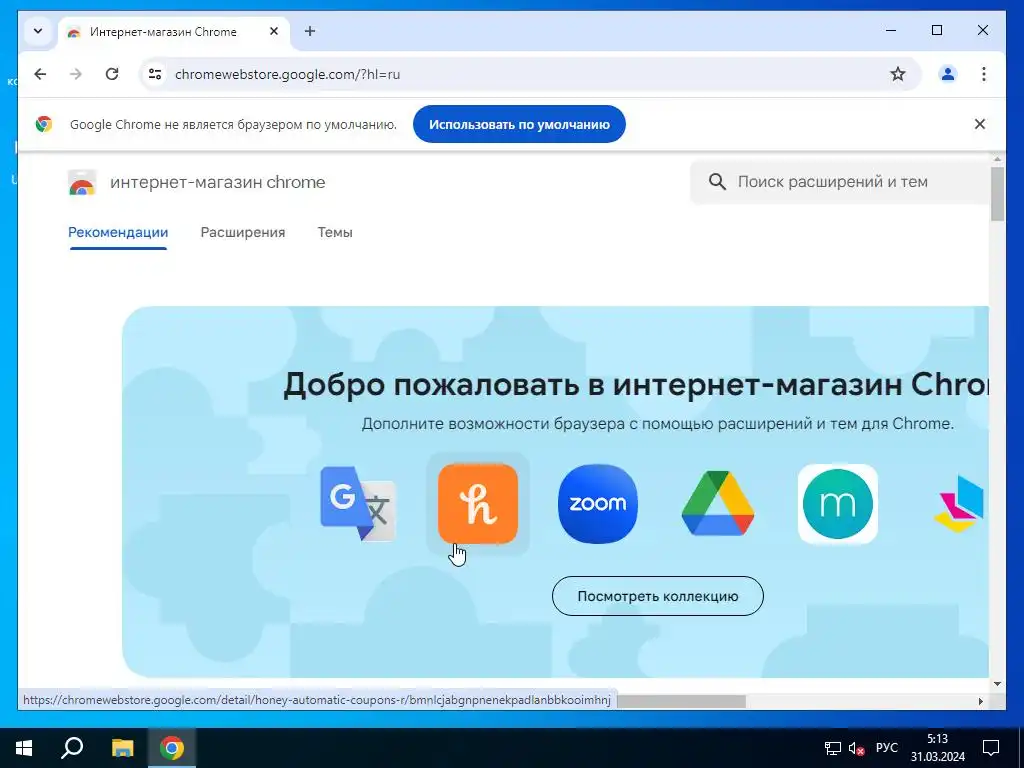Expand the tab search dropdown arrow

(38, 31)
